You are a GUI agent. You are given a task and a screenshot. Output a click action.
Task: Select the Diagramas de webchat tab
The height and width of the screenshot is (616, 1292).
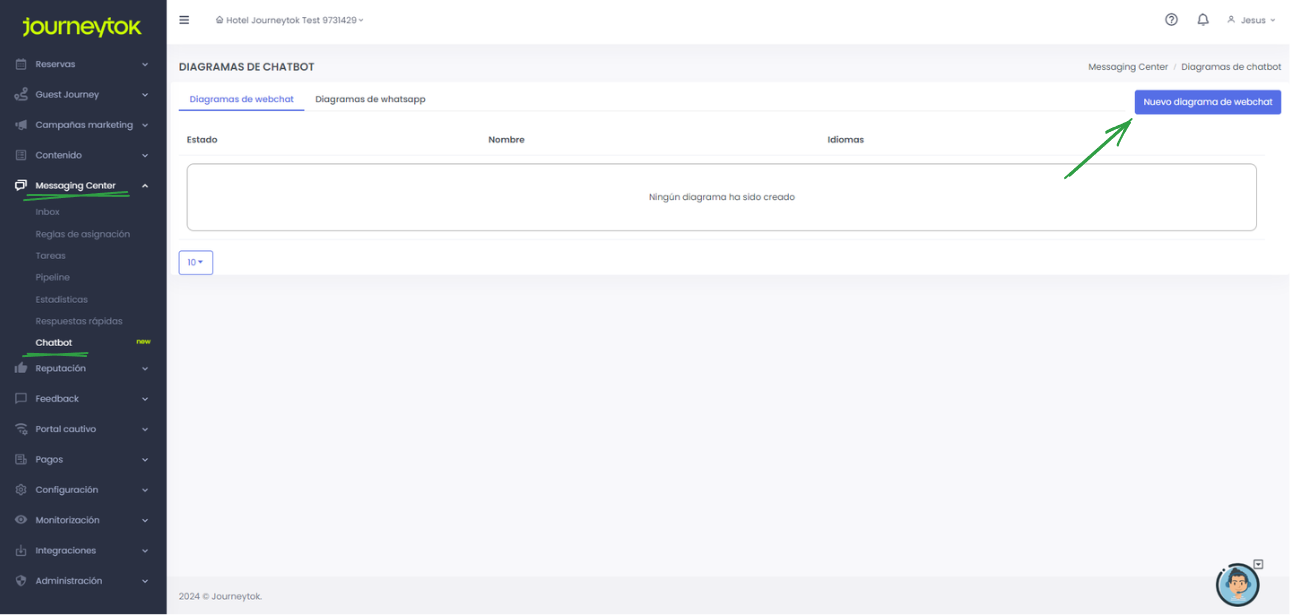(241, 100)
